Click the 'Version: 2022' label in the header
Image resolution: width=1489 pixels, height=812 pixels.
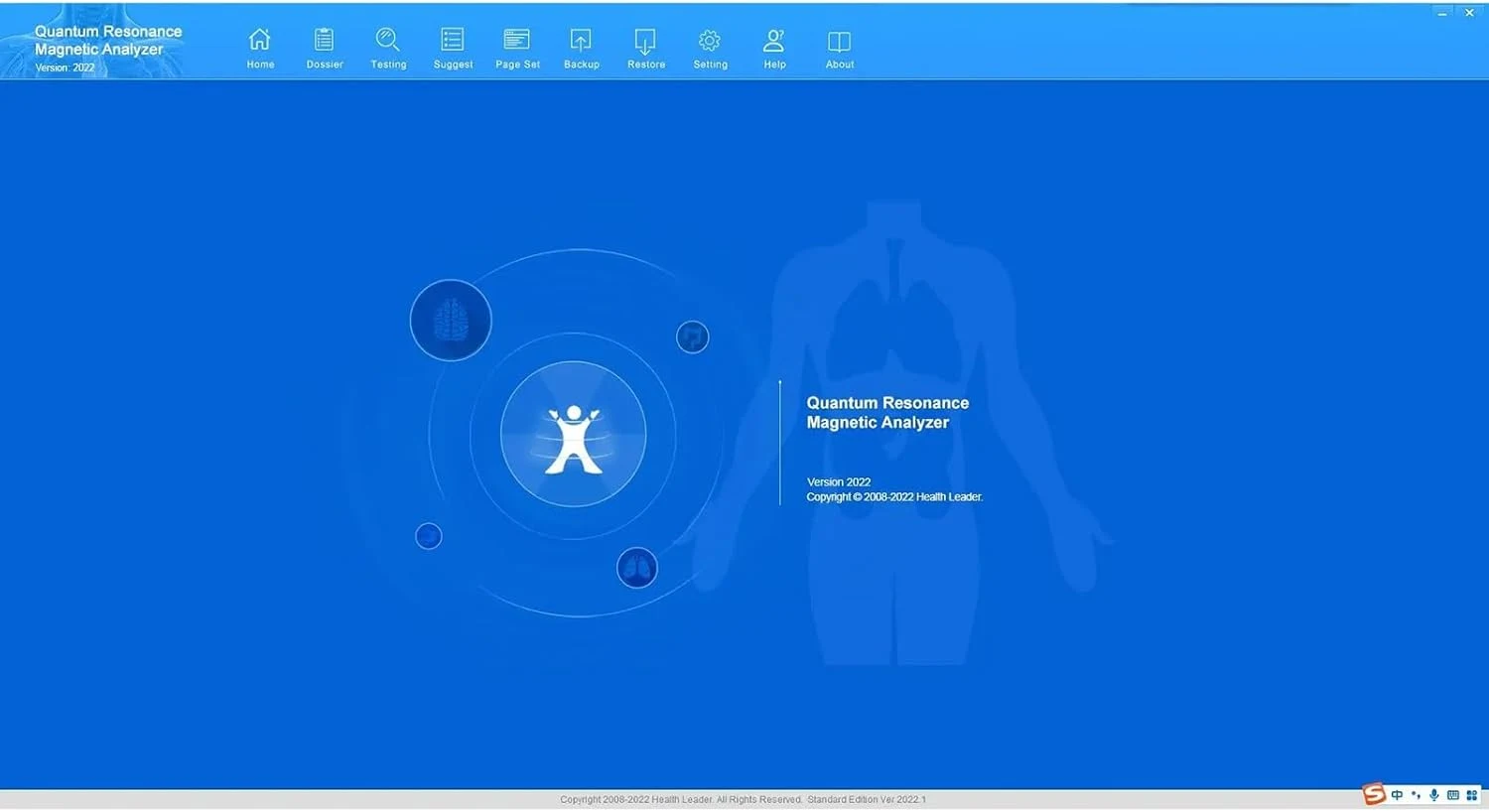pyautogui.click(x=66, y=68)
